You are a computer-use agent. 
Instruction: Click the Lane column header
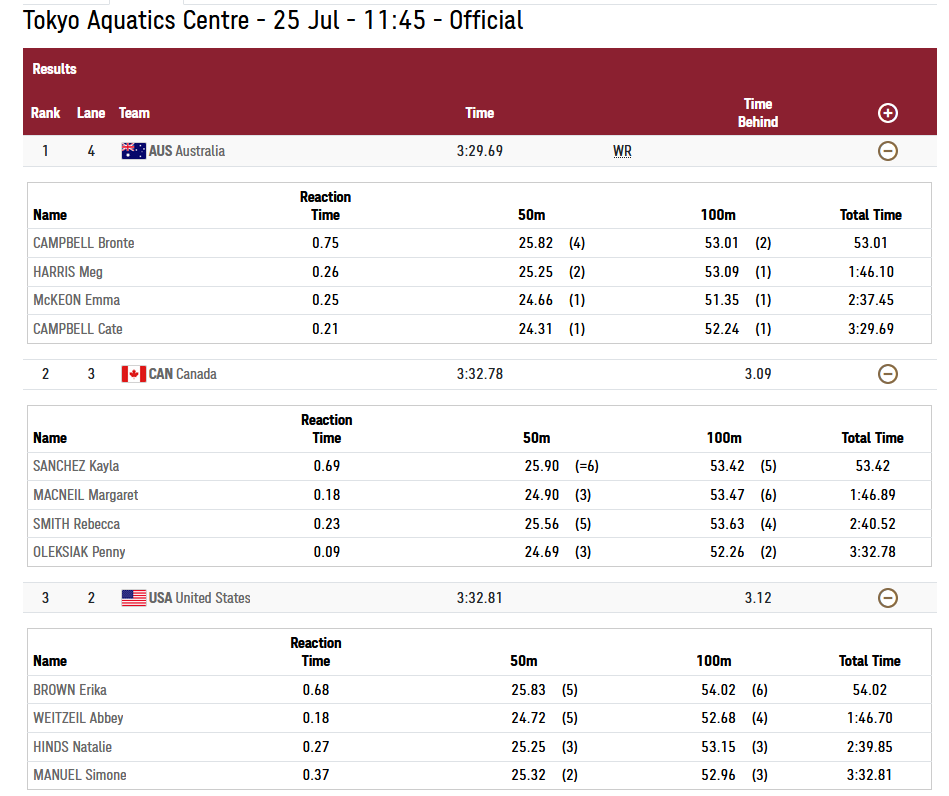click(91, 113)
